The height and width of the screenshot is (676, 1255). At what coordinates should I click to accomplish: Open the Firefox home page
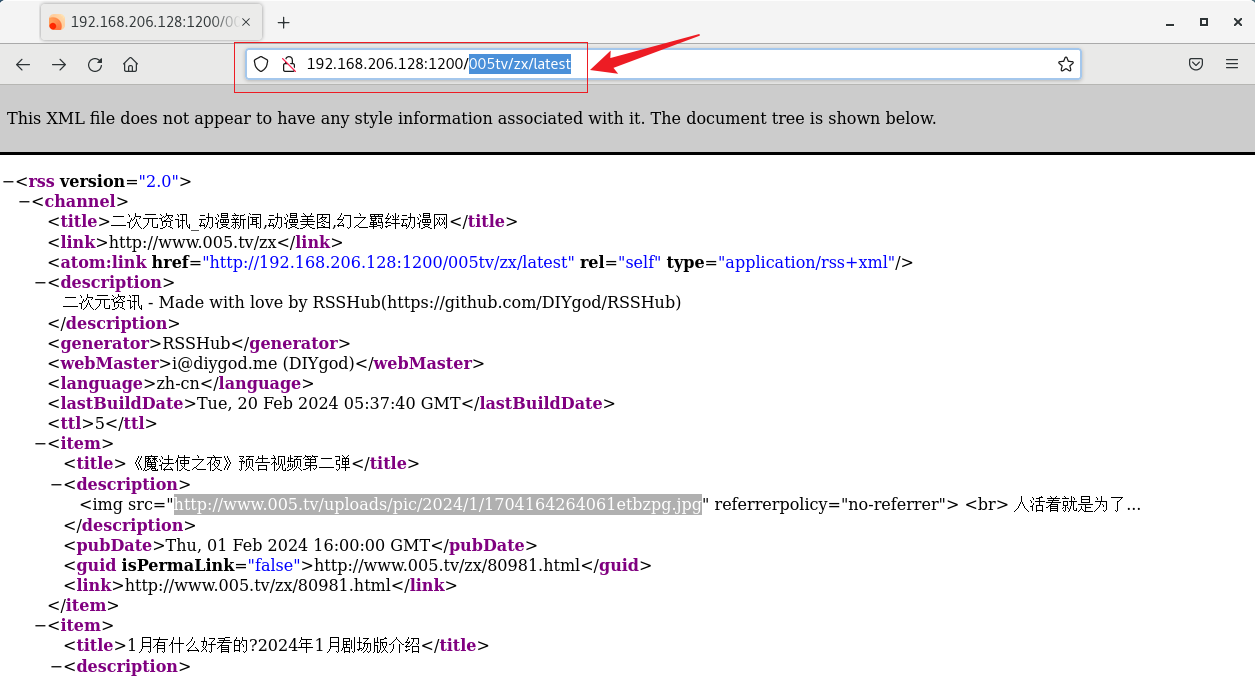tap(130, 64)
